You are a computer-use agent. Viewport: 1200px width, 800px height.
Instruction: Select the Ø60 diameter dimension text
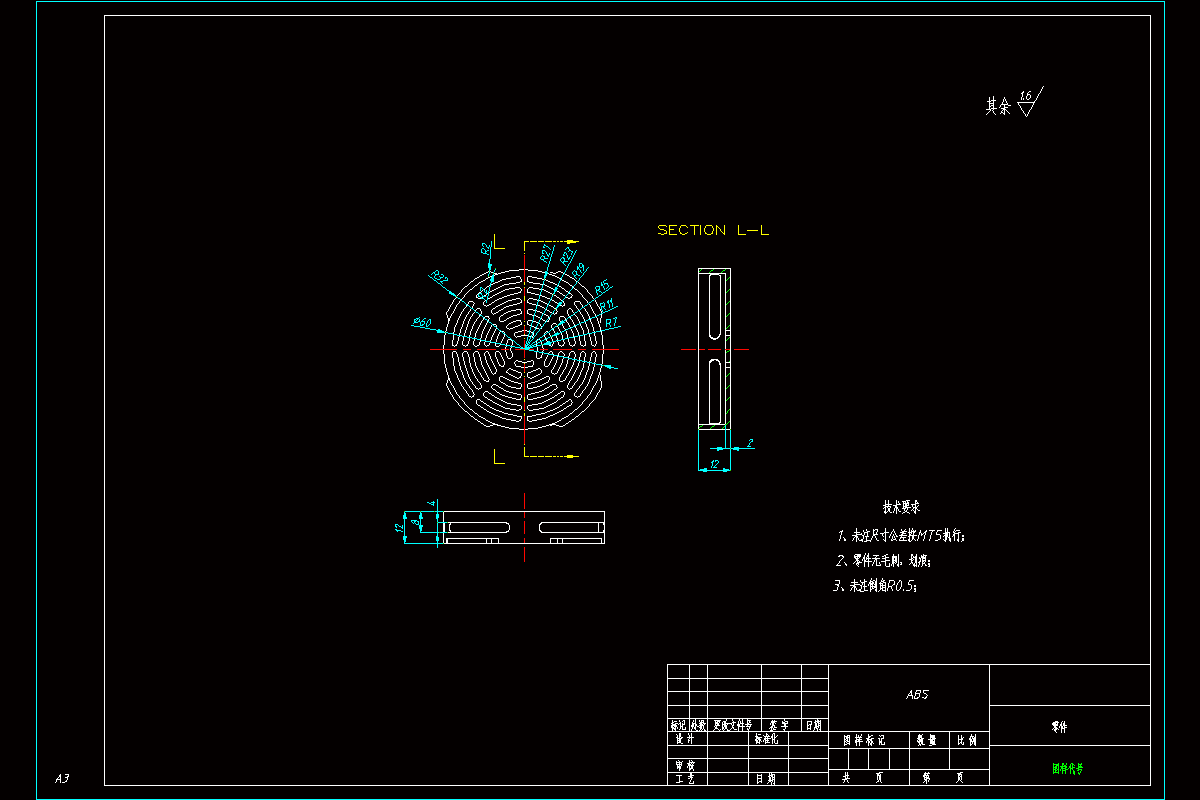click(x=421, y=322)
